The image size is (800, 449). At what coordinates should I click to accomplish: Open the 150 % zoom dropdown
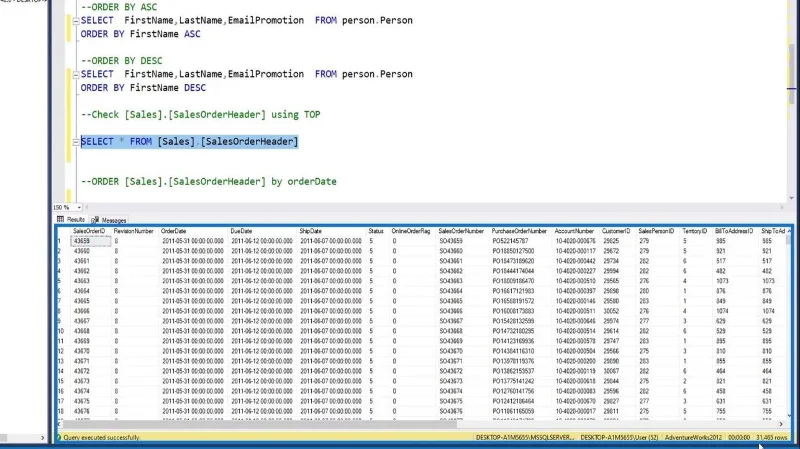[x=79, y=207]
